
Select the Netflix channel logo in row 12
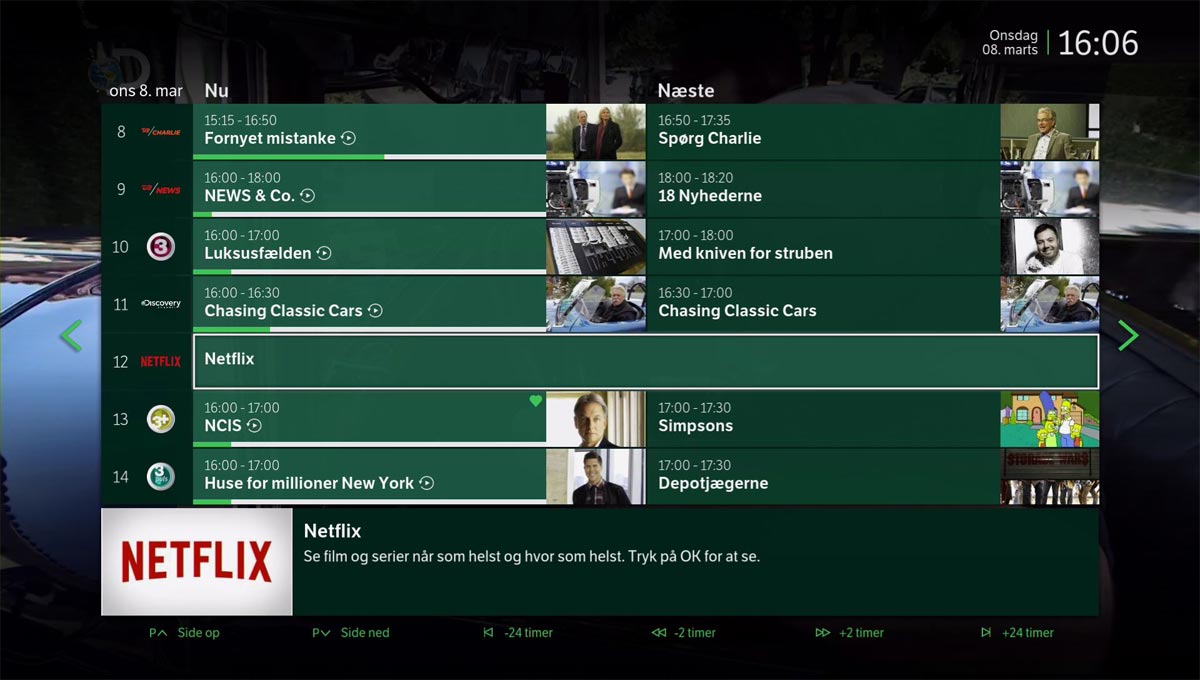pyautogui.click(x=161, y=362)
